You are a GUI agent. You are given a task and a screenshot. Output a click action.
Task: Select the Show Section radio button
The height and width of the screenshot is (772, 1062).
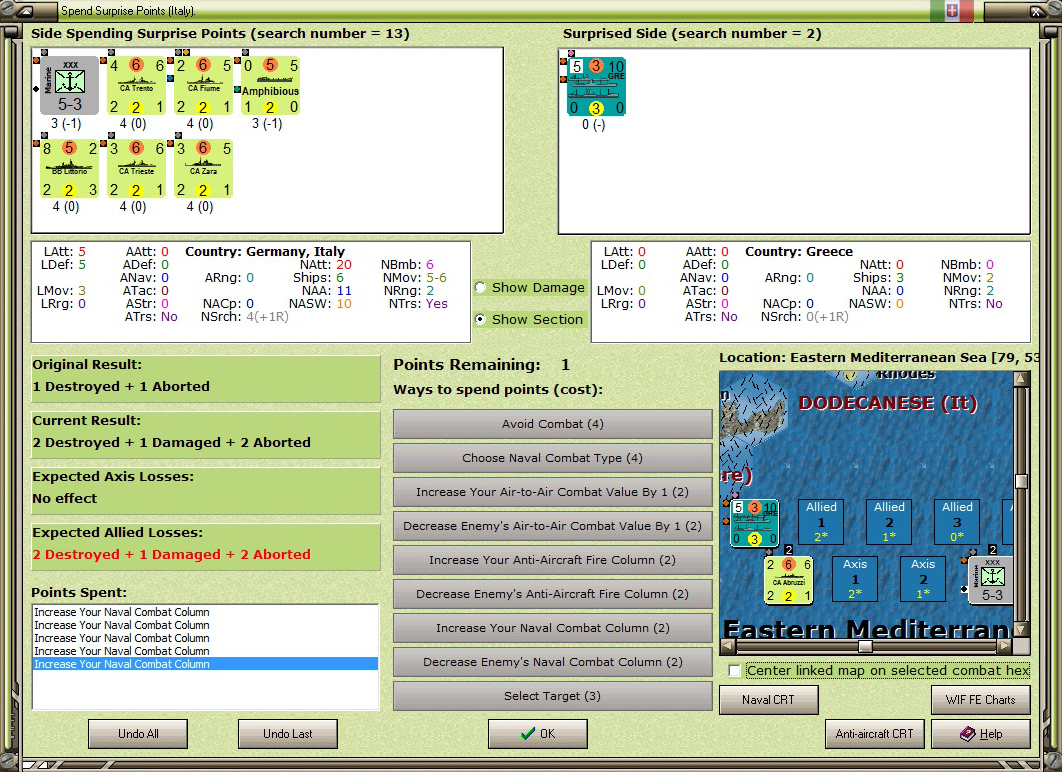point(480,319)
